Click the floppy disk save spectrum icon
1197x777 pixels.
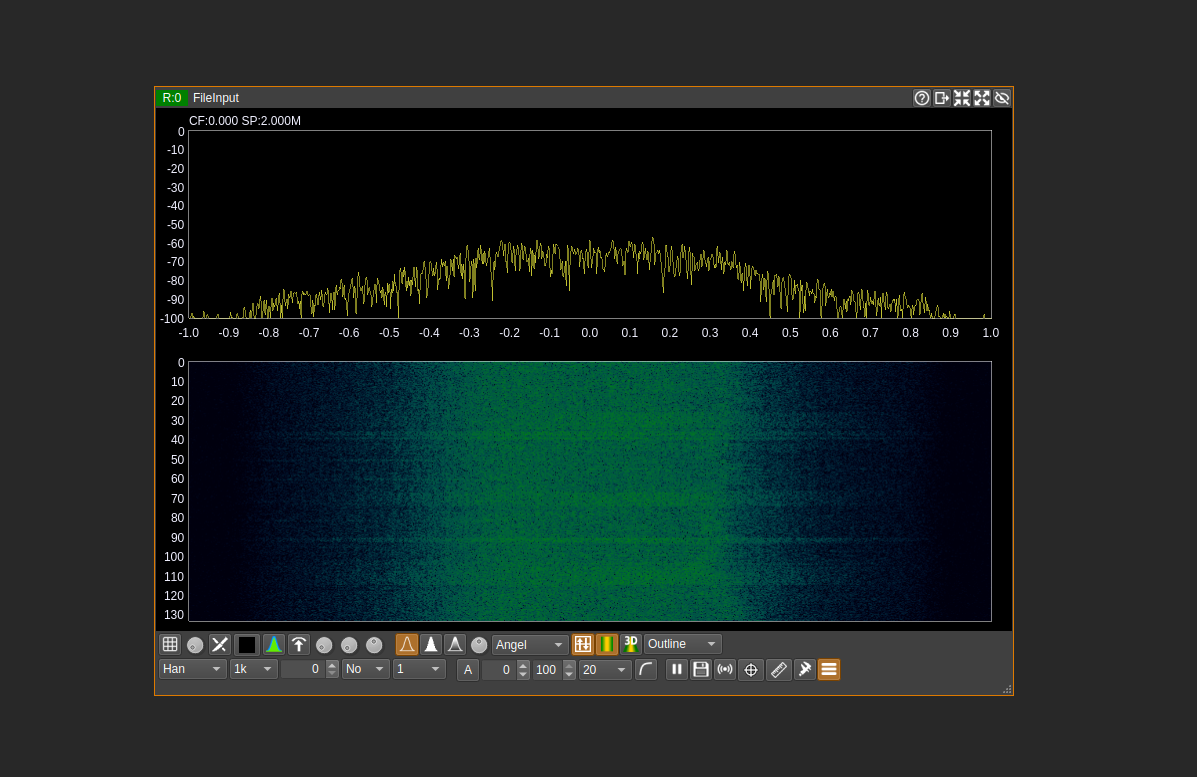pos(701,669)
